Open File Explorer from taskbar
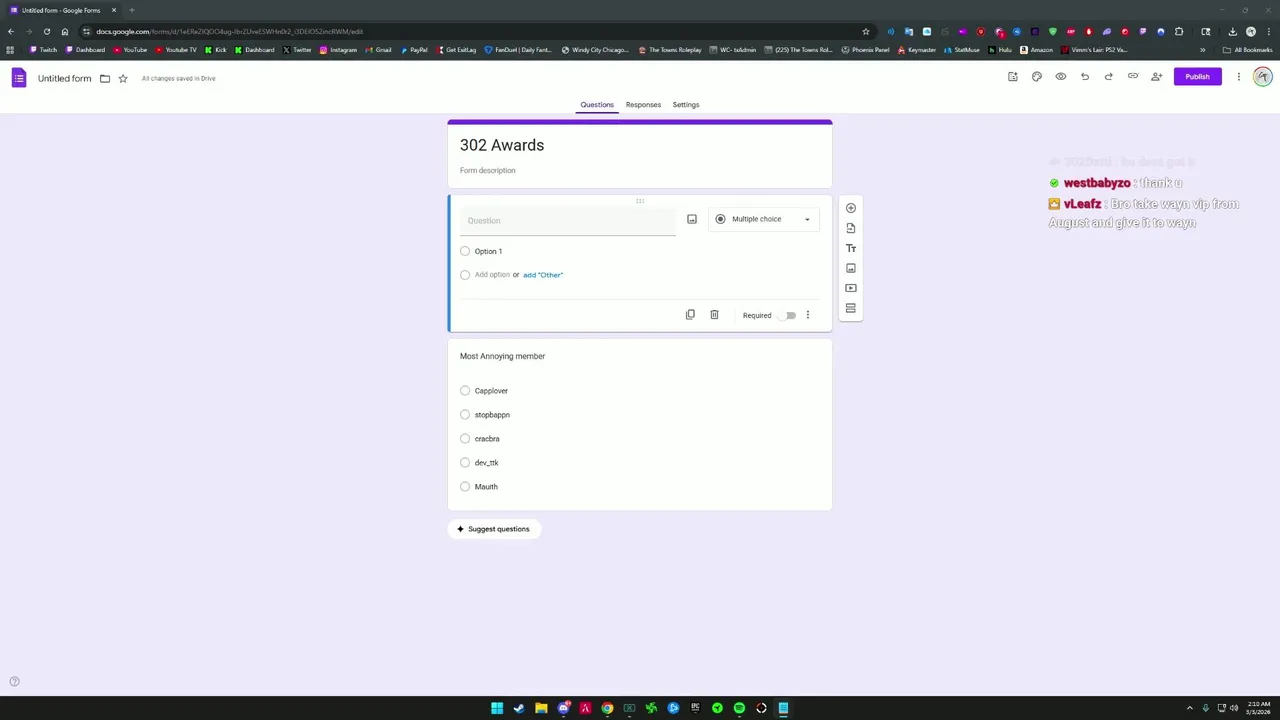This screenshot has height=720, width=1280. [541, 708]
